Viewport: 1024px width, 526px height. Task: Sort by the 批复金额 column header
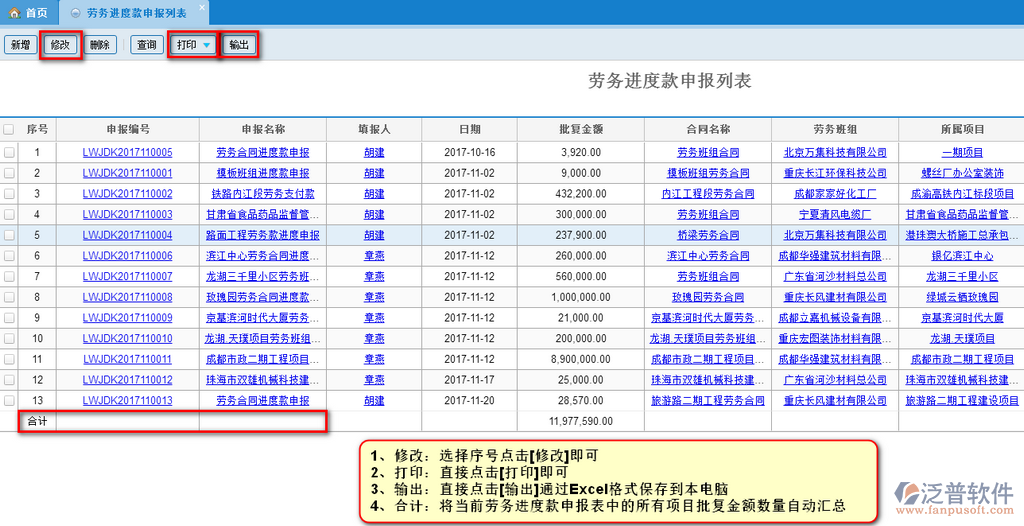click(x=581, y=129)
